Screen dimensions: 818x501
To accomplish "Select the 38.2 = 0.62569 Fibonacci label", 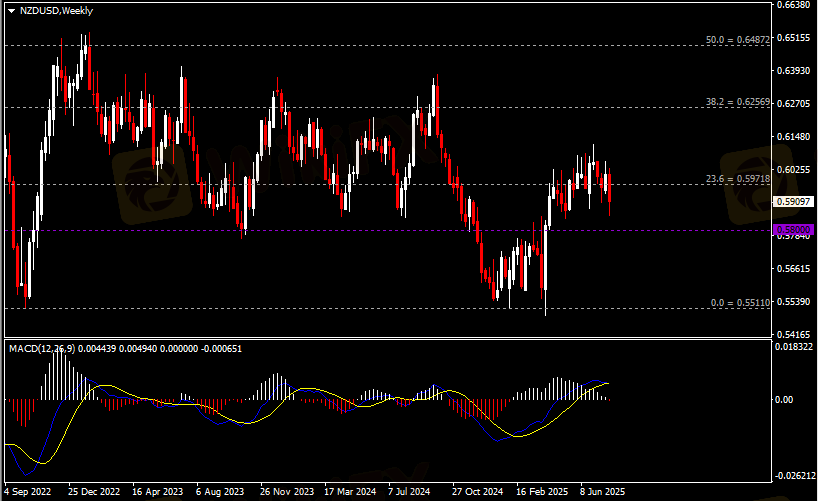I will pyautogui.click(x=738, y=102).
